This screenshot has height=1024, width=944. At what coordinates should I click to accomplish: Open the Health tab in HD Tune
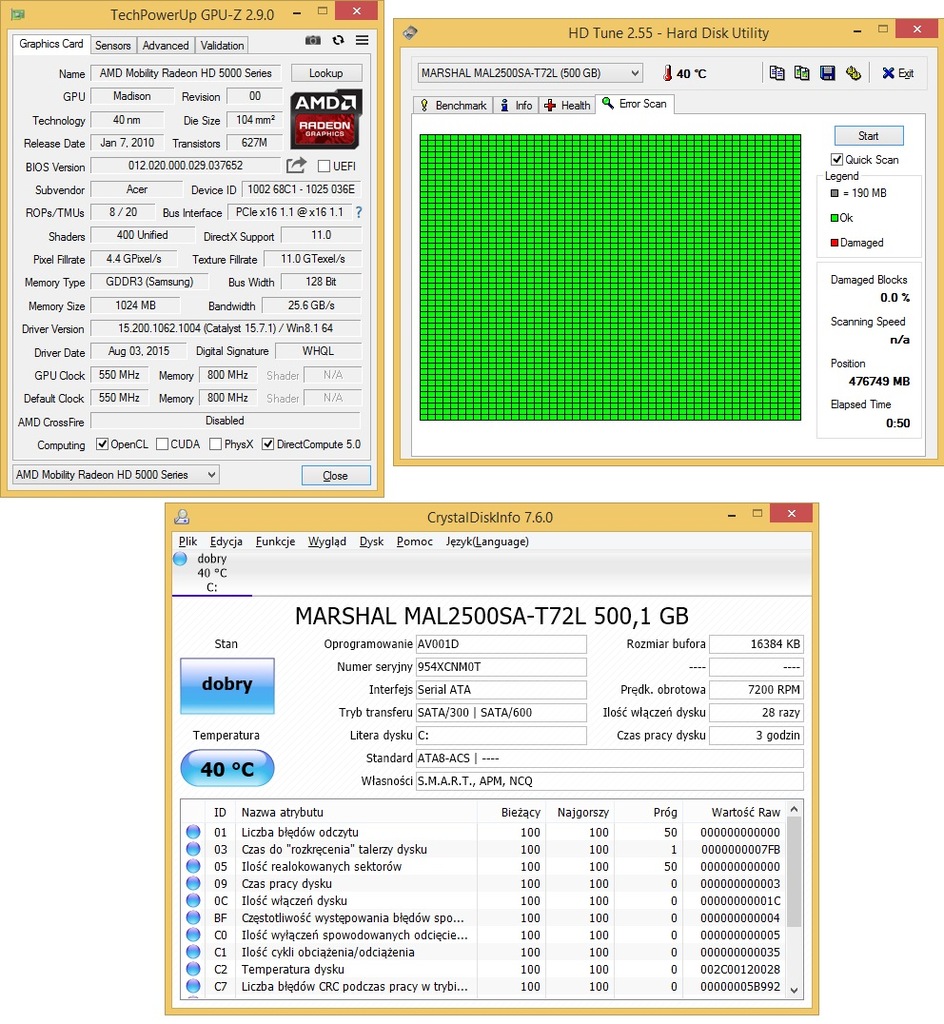click(x=567, y=105)
